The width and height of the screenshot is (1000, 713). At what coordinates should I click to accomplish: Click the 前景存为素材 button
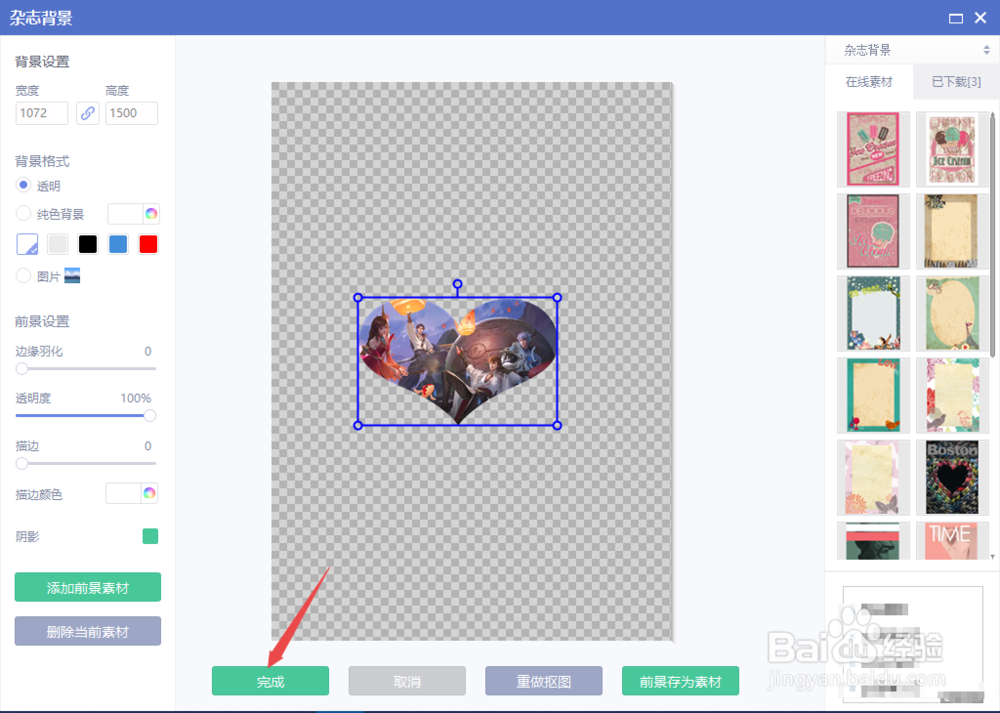[x=680, y=681]
